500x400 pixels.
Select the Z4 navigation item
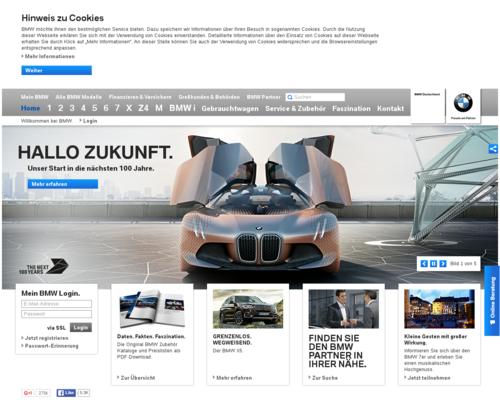pos(143,108)
